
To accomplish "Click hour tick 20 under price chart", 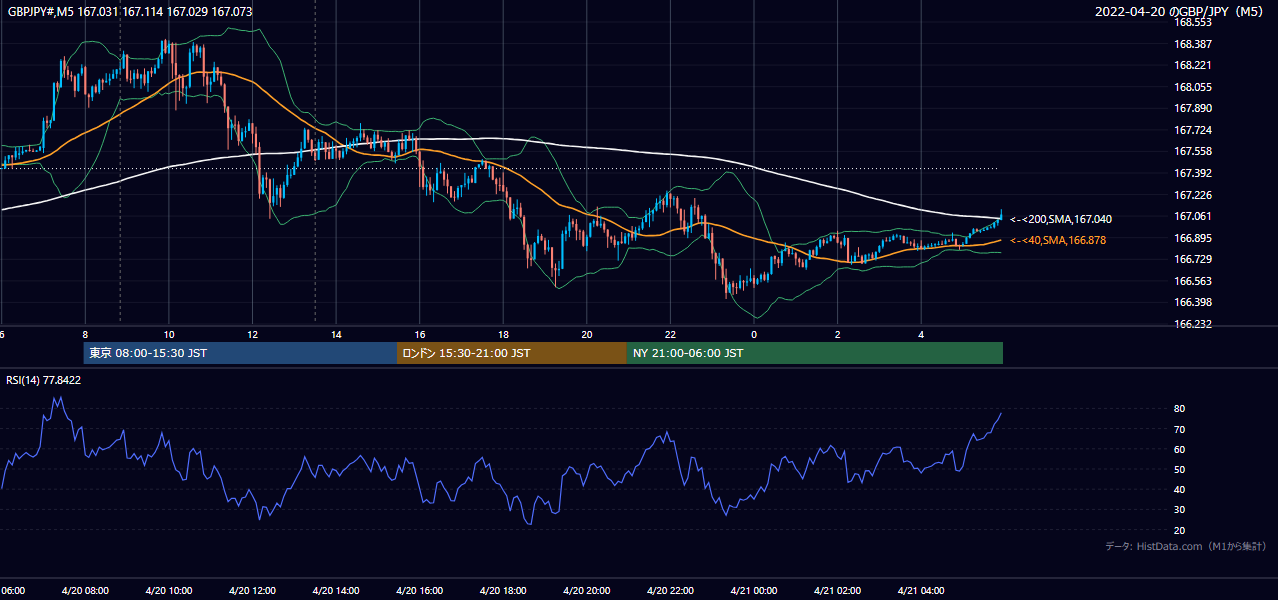I will click(x=587, y=334).
